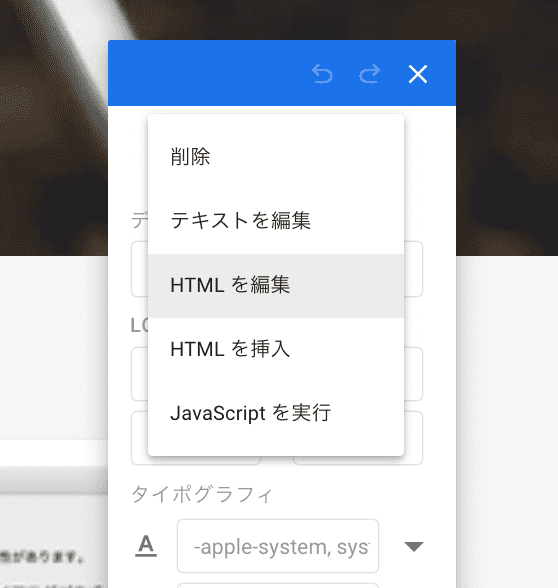Click the field sliver left of JavaScript を実行

pos(140,438)
